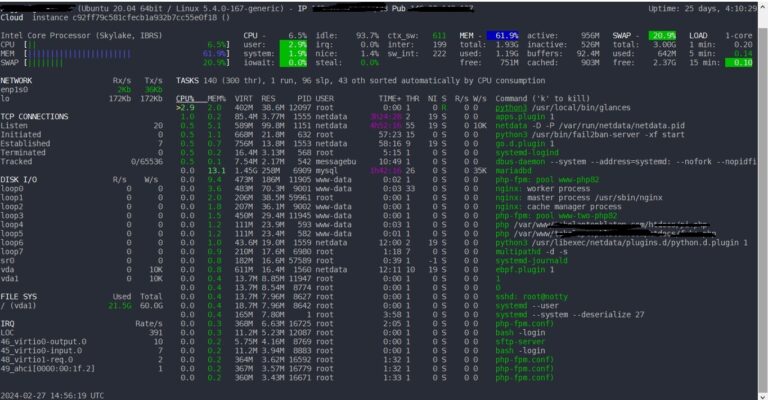Click the 2024-02-27 14:56:19 UTC timestamp

click(x=52, y=396)
